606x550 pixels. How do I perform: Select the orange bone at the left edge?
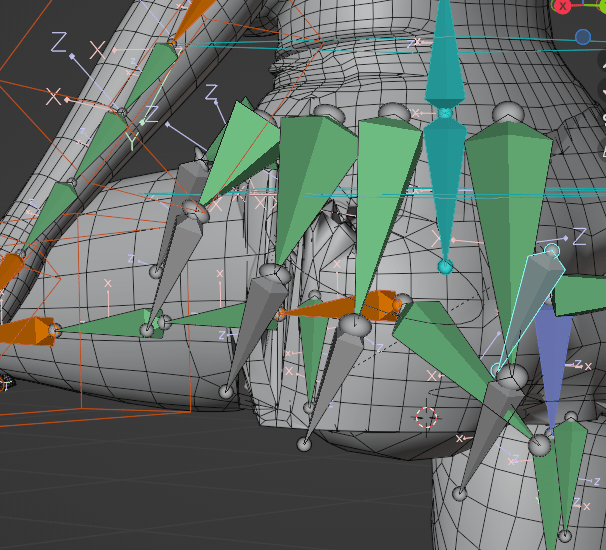[22, 331]
